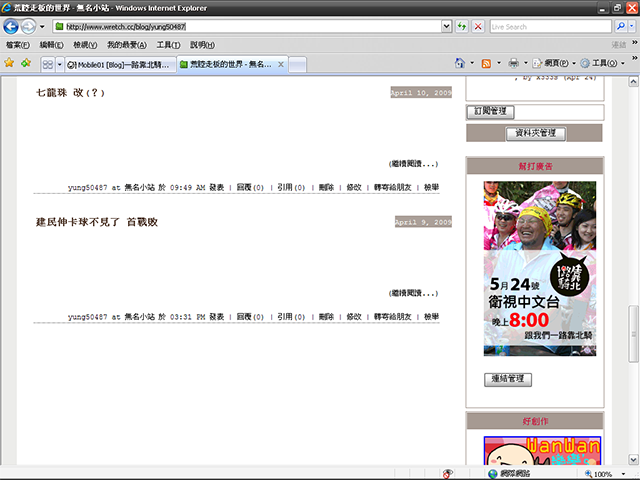640x480 pixels.
Task: Click the RSS feeds icon
Action: coord(486,63)
